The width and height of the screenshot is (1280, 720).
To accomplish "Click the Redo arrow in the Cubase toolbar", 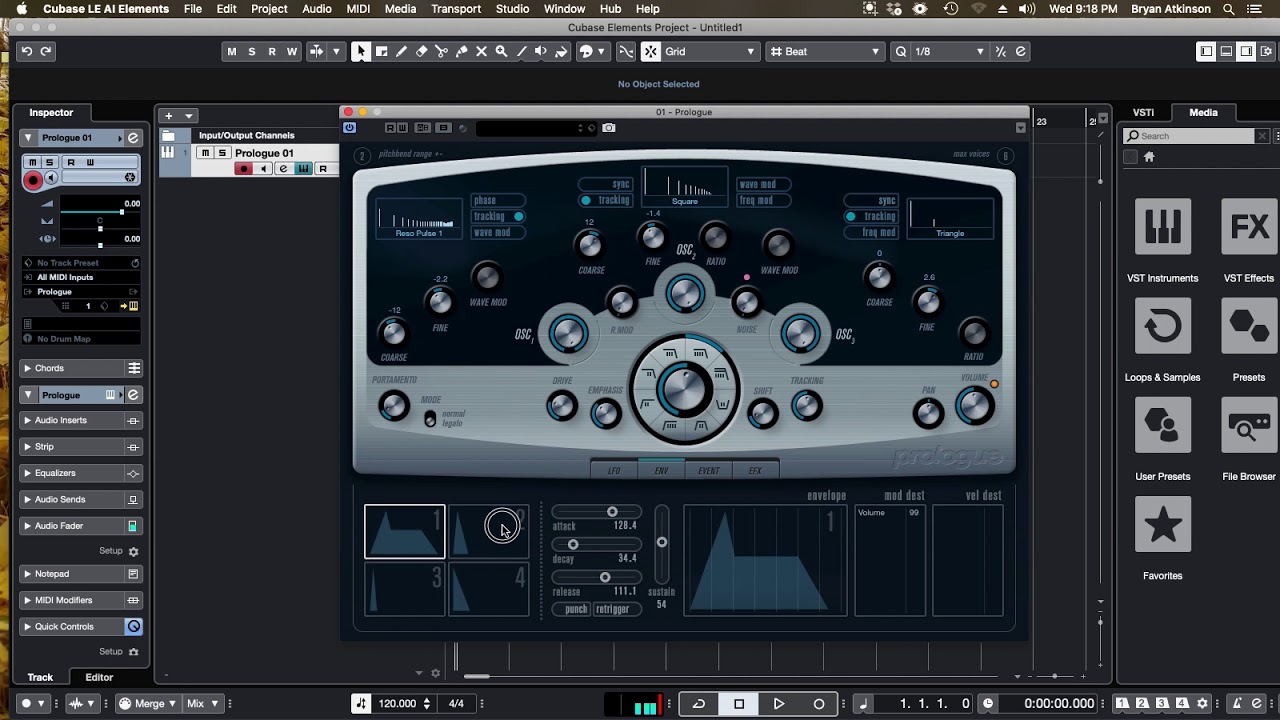I will click(x=46, y=51).
